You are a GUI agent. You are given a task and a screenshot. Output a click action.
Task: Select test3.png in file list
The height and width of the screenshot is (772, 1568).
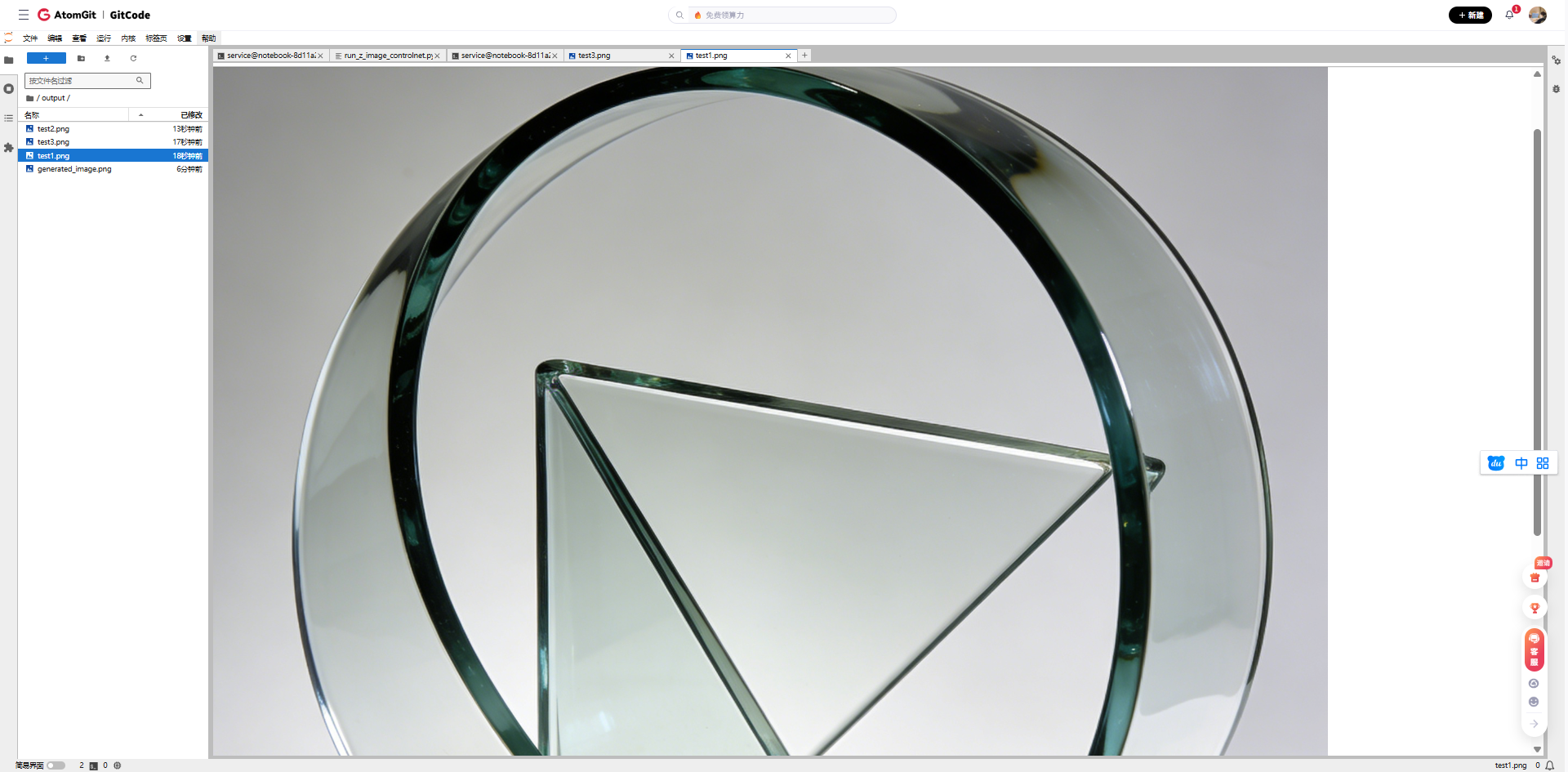coord(114,142)
